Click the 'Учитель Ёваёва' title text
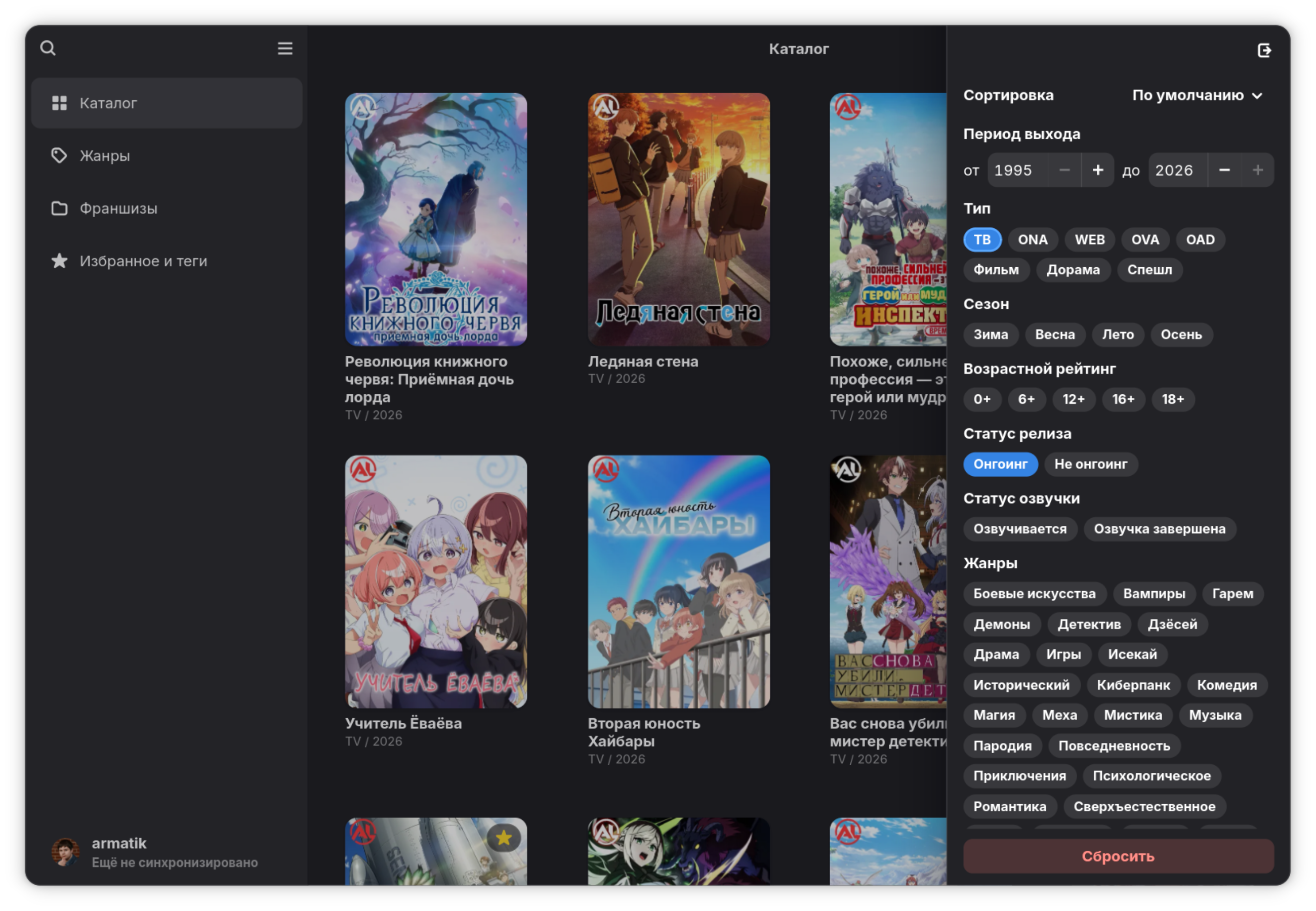This screenshot has width=1316, height=911. point(403,724)
